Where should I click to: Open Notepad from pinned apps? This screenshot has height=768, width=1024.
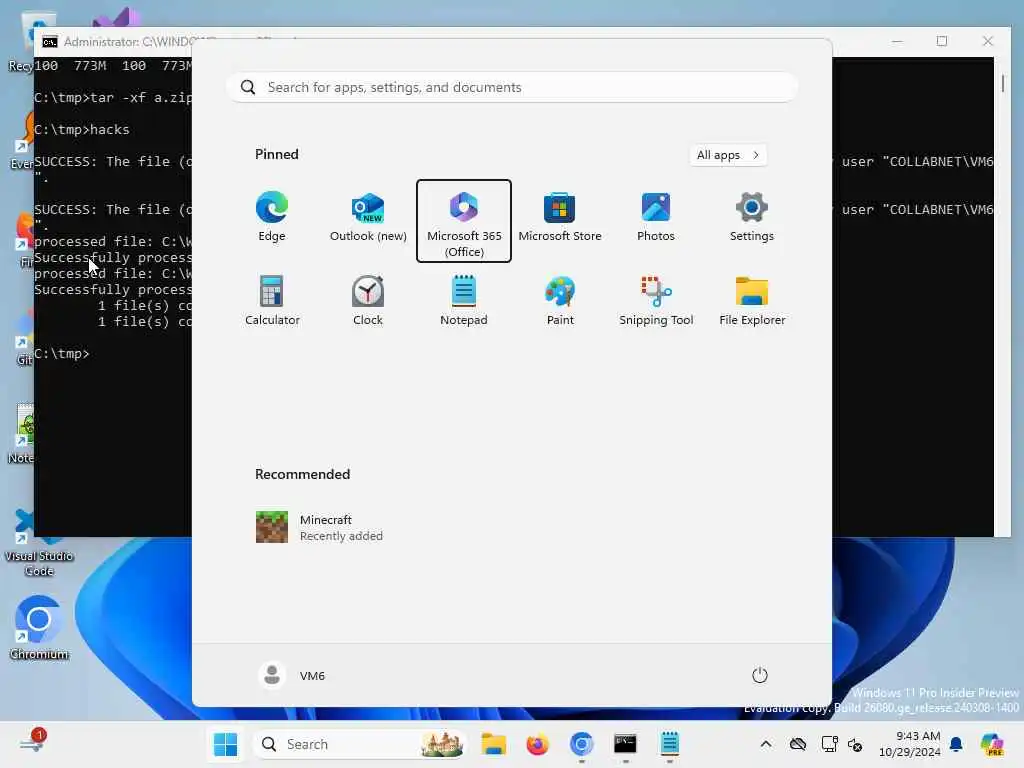(464, 302)
